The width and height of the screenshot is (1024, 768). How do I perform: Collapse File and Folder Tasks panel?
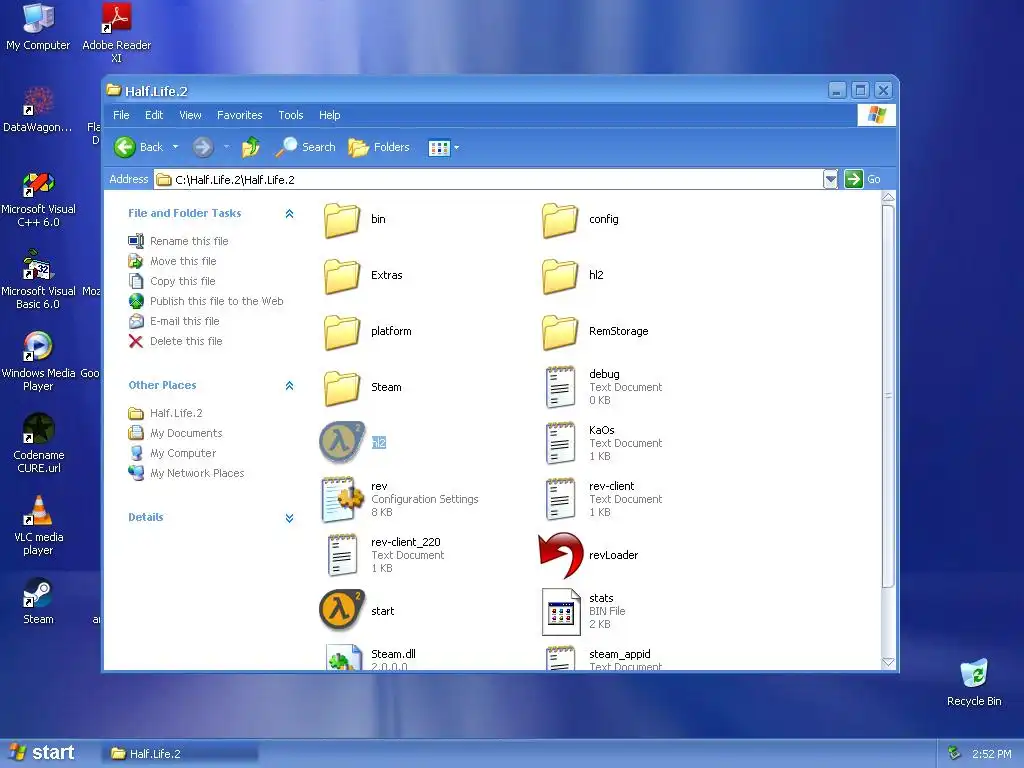(x=289, y=214)
